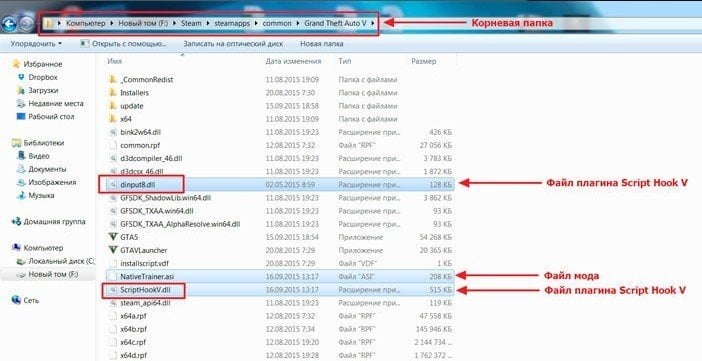Viewport: 702px width, 361px height.
Task: Click Открыть с помощью toolbar item
Action: point(124,44)
